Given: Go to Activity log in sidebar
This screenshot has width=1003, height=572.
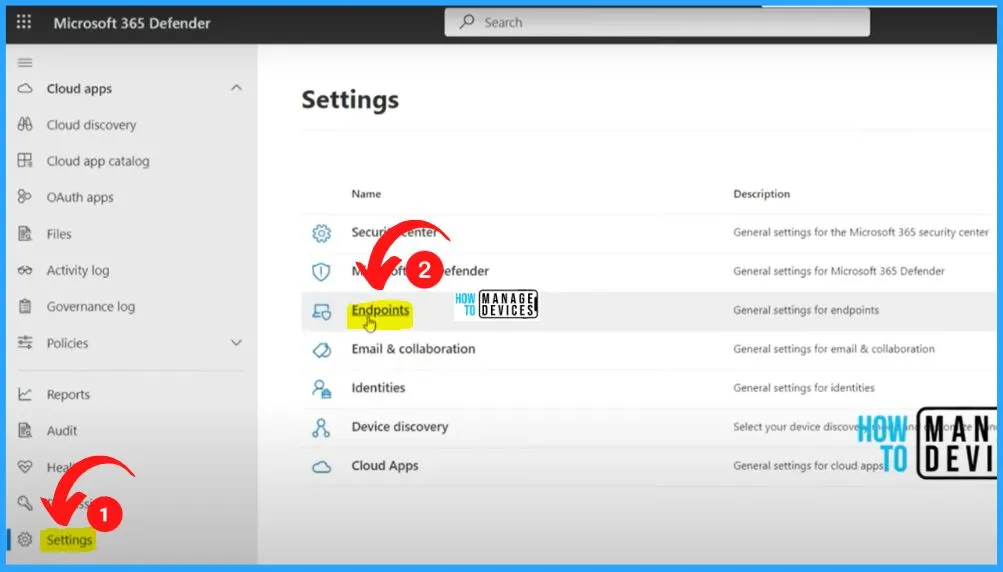Looking at the screenshot, I should click(78, 271).
